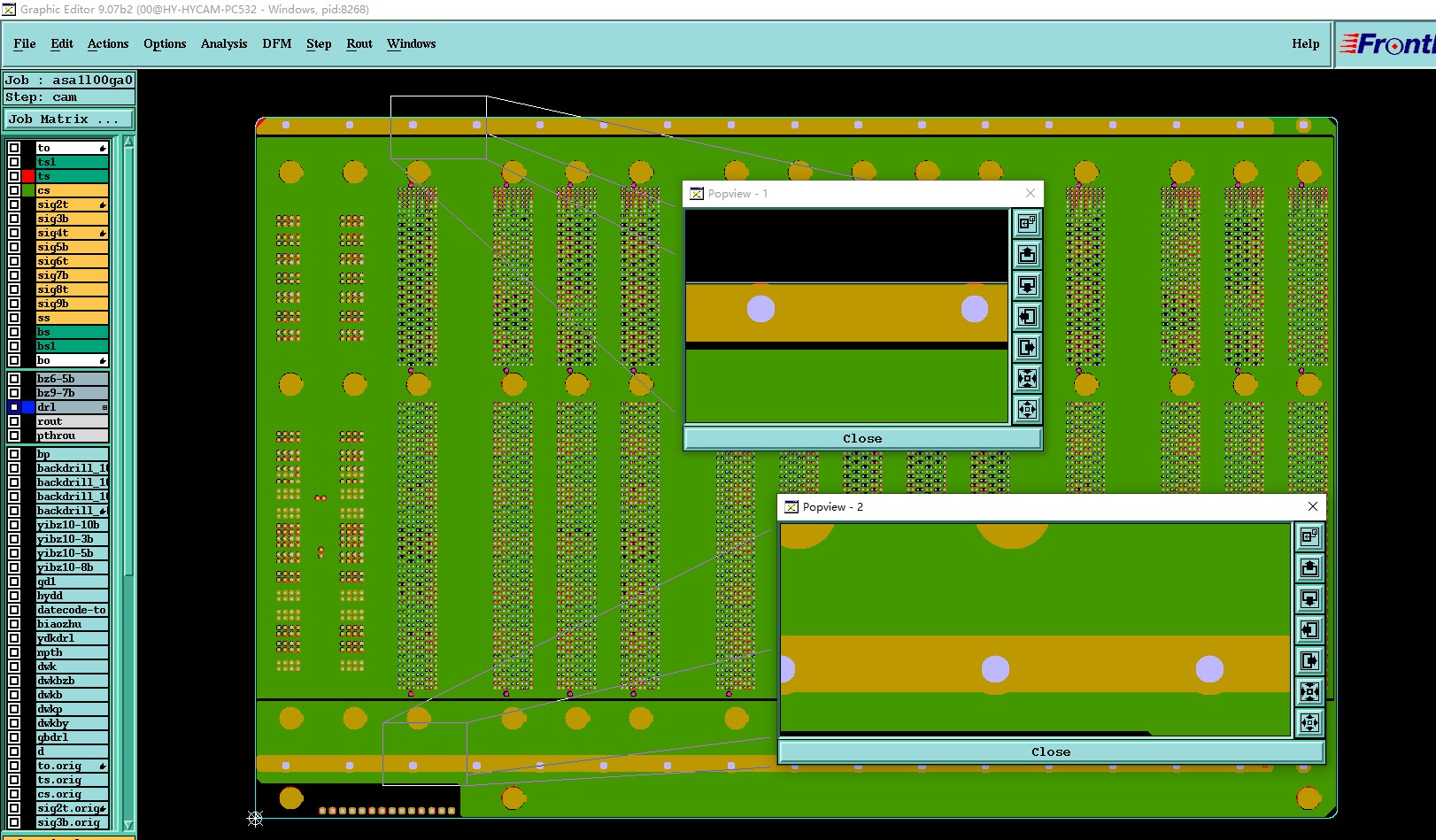Click the Popview 1 title bar icon
Viewport: 1436px width, 840px height.
(697, 194)
